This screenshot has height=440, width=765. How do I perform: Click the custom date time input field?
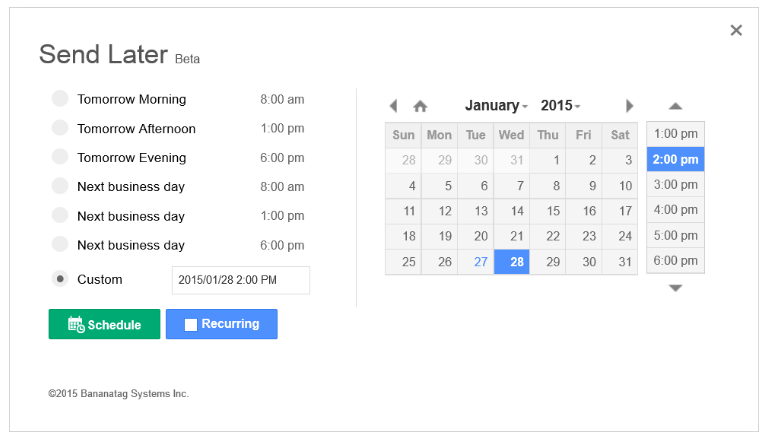pos(241,280)
